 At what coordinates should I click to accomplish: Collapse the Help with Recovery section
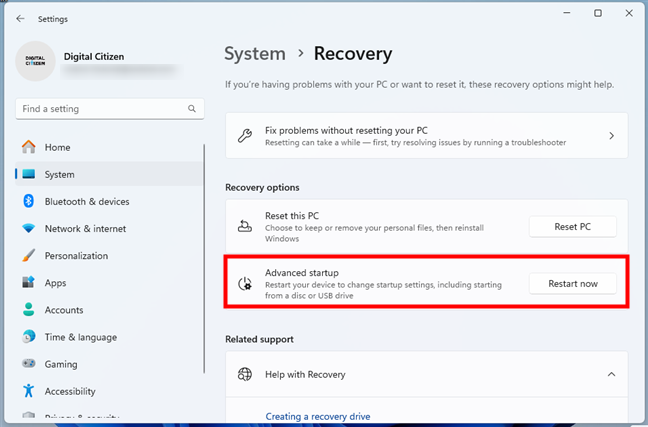(x=611, y=374)
